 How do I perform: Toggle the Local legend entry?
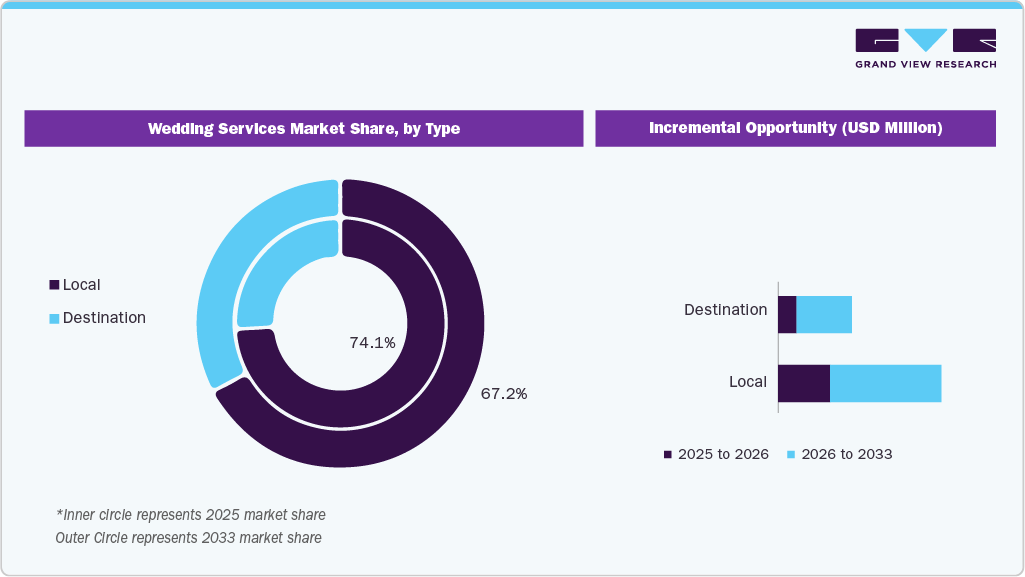coord(81,284)
